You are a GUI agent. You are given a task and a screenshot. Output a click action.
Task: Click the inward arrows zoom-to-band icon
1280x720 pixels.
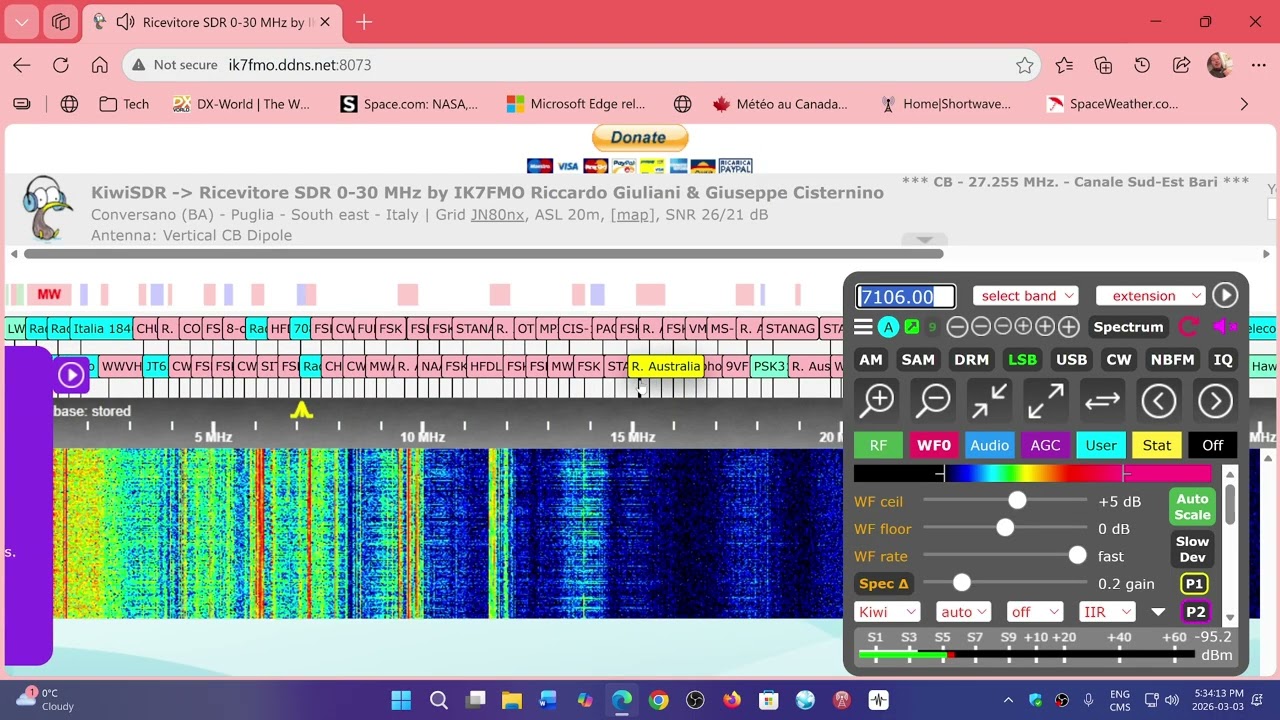(x=989, y=401)
